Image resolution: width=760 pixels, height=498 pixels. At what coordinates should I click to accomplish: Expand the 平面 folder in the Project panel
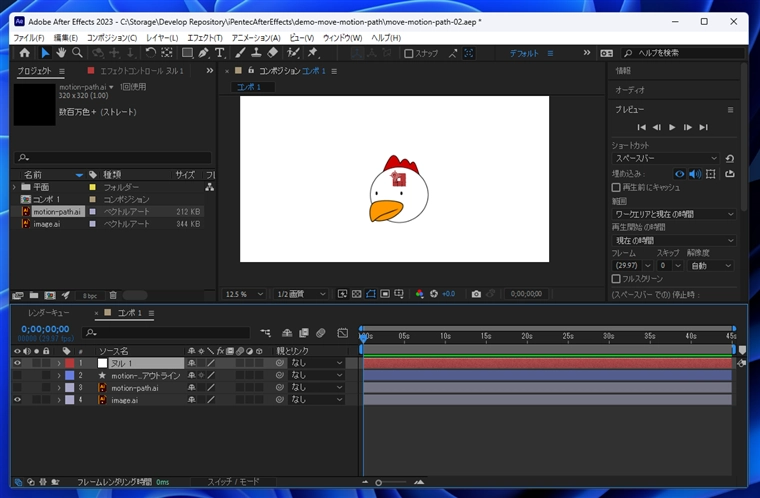pyautogui.click(x=14, y=187)
